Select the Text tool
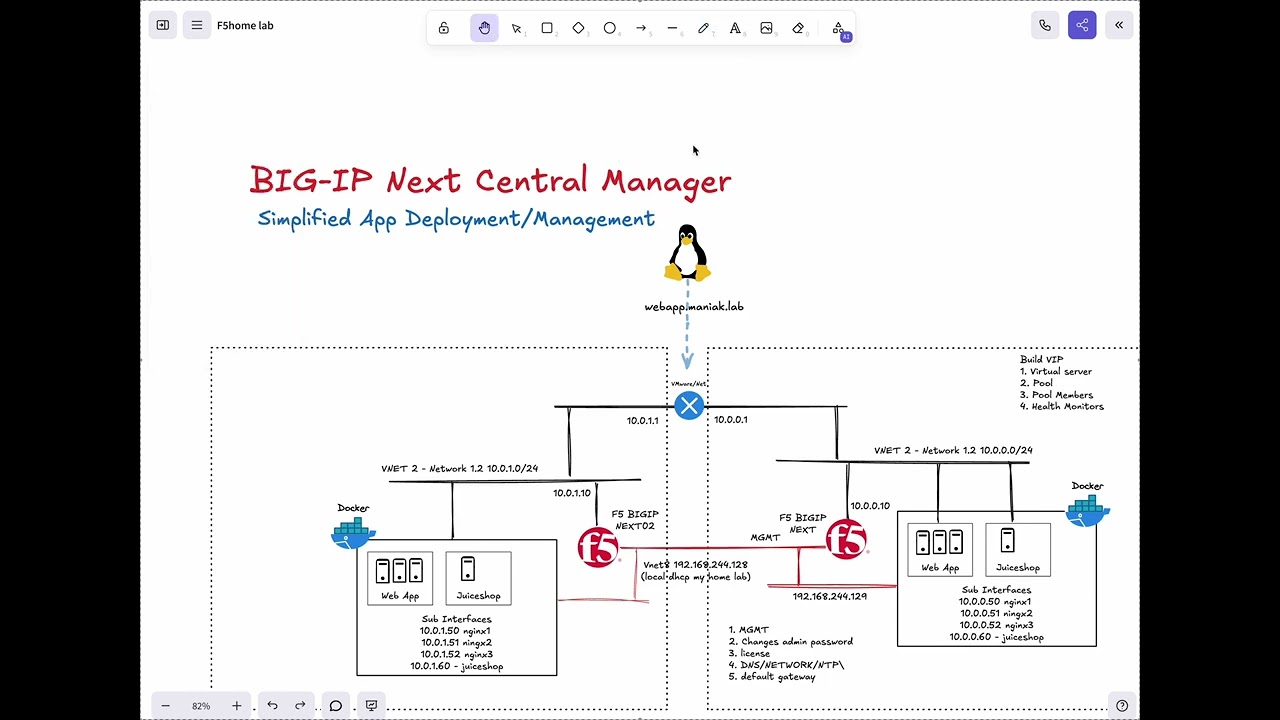This screenshot has height=720, width=1280. [x=735, y=28]
